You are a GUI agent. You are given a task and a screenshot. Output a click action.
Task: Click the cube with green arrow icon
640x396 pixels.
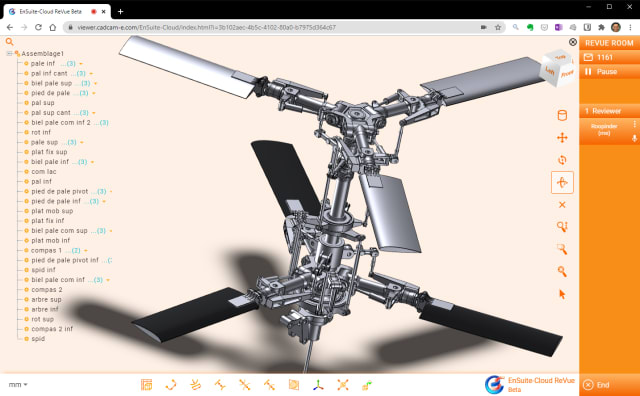(x=367, y=385)
